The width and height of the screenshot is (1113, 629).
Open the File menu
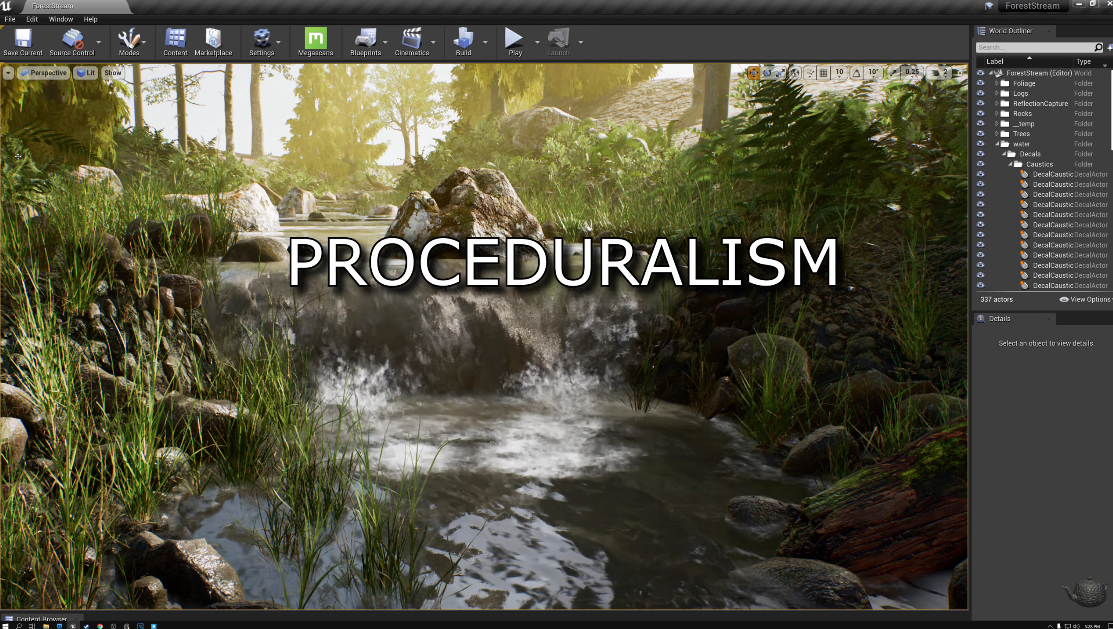[x=10, y=19]
